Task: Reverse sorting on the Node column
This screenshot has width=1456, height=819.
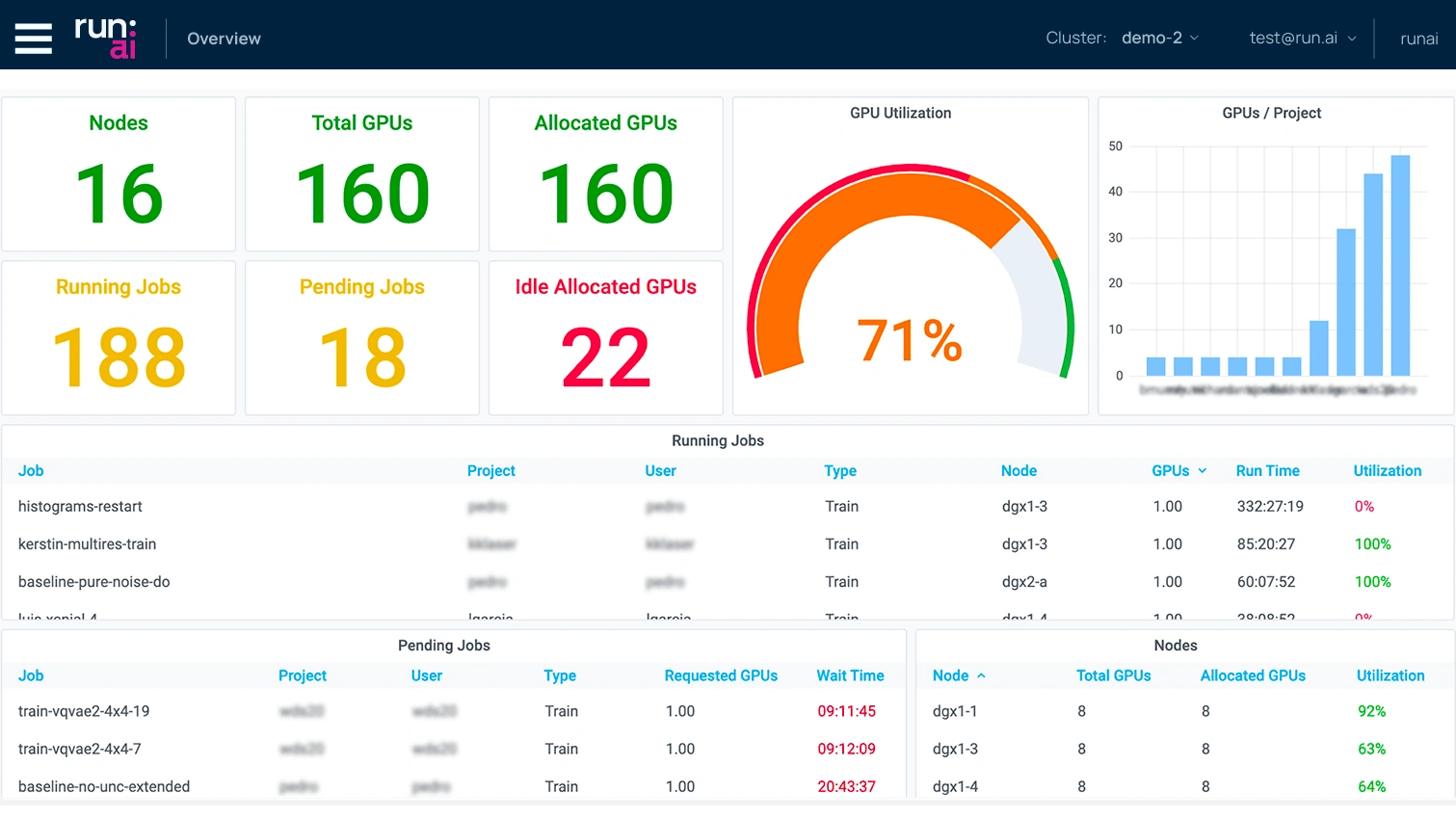Action: 959,675
